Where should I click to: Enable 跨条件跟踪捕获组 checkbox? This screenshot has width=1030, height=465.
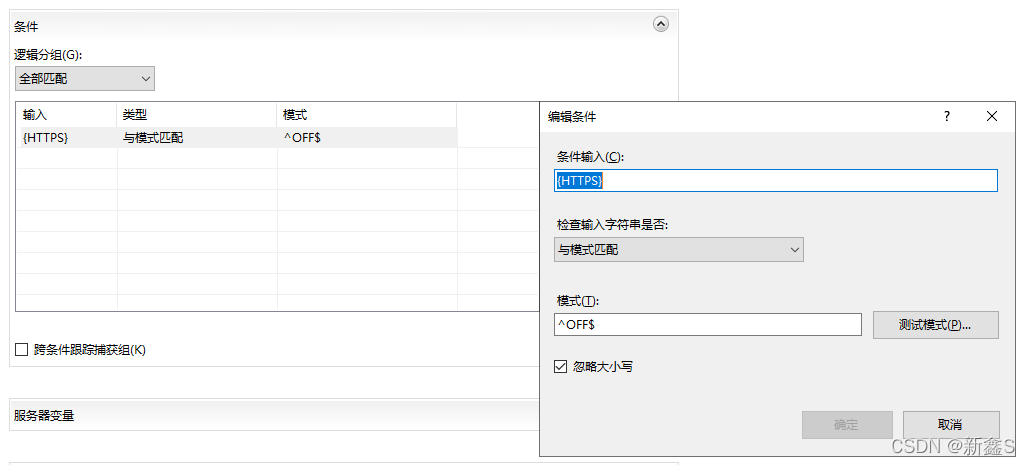coord(22,350)
